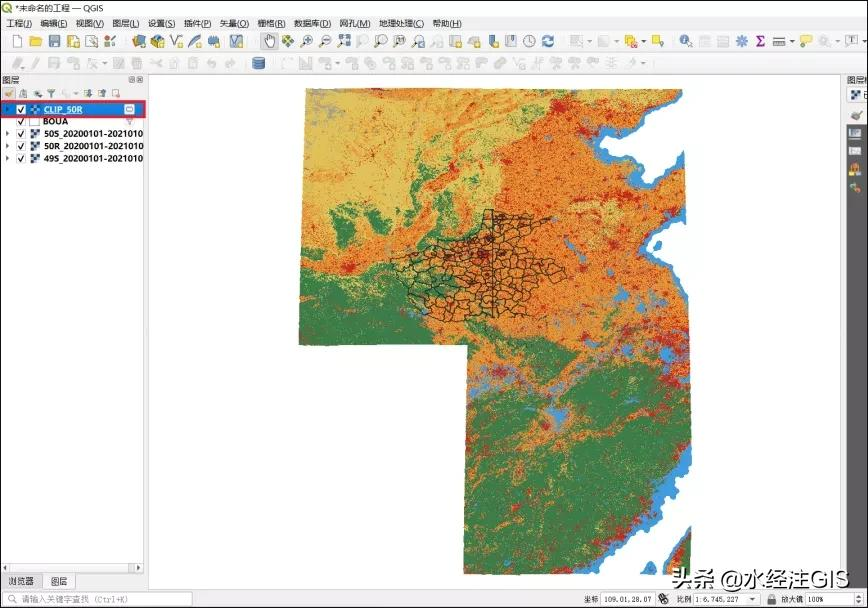Click the Zoom In magnifier tool
Screen dimensions: 868x608
(x=307, y=41)
